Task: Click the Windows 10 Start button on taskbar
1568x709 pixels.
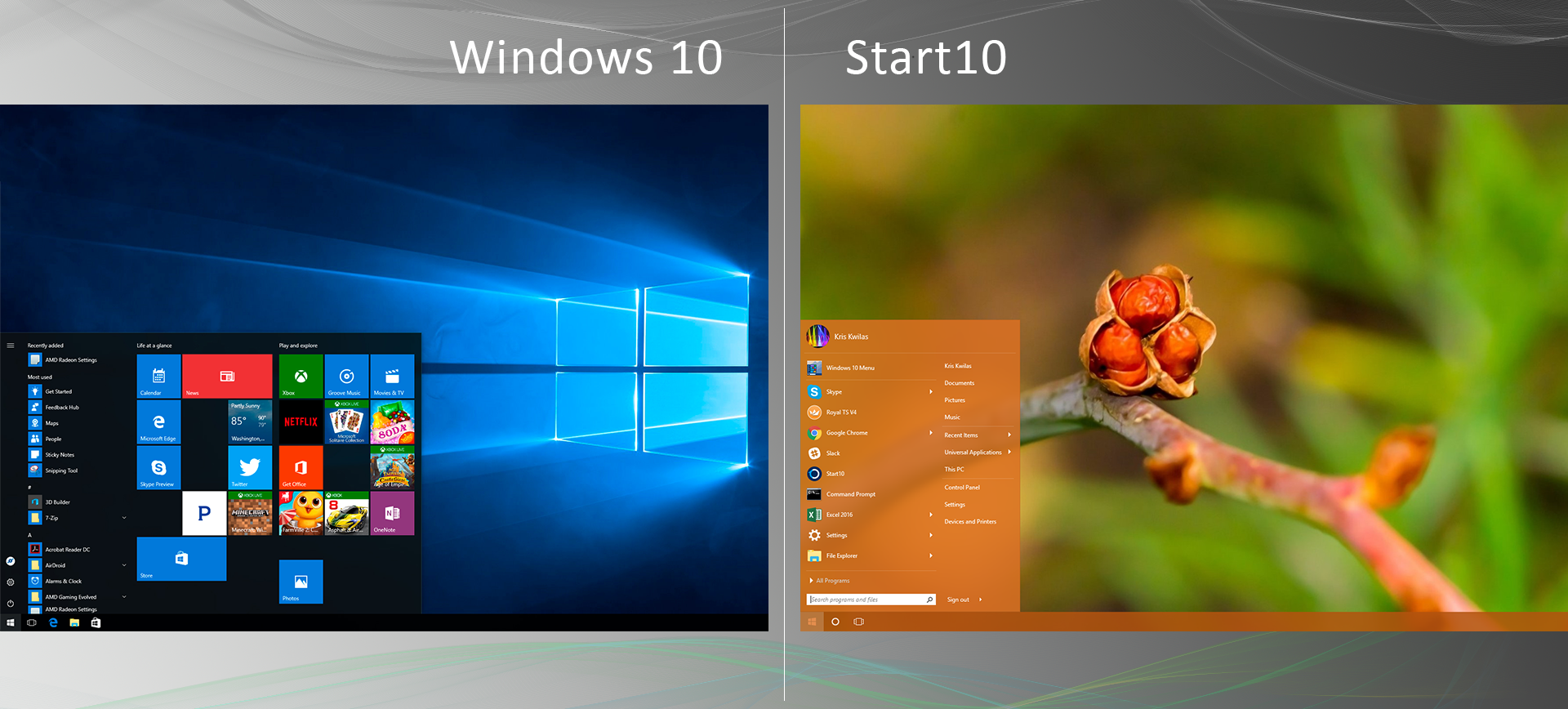Action: coord(11,622)
